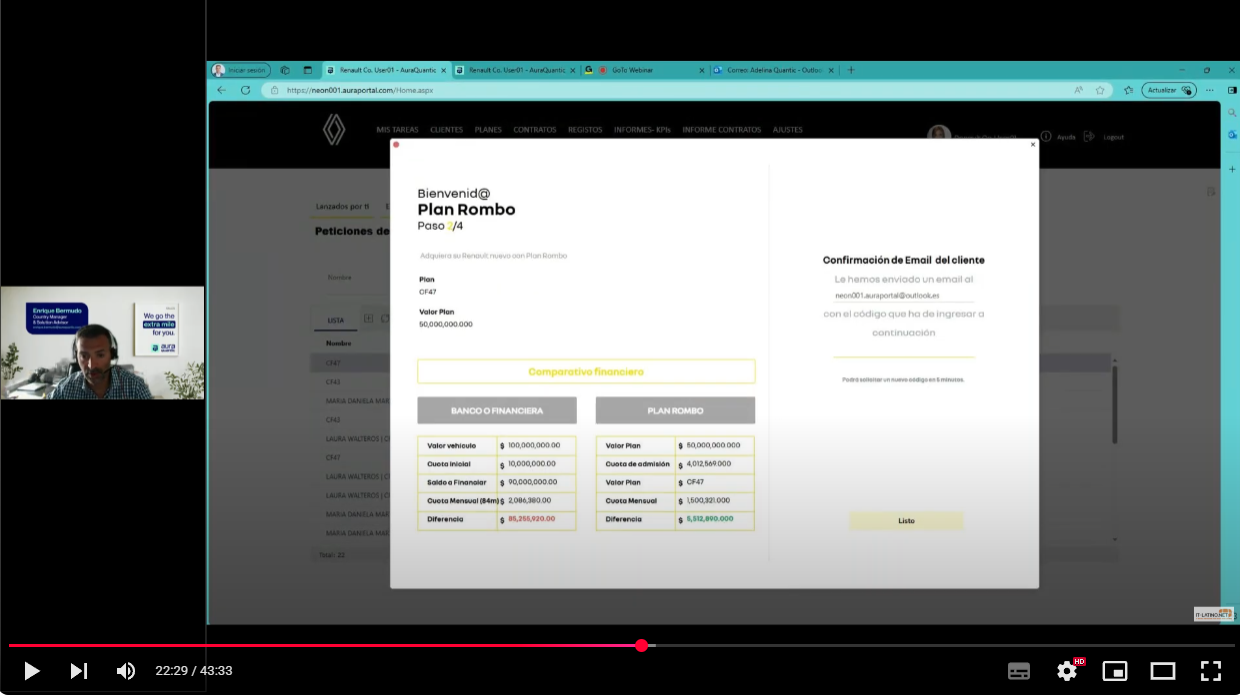Click the confirmation code input field
Screen dimensions: 1240x695
tap(904, 348)
